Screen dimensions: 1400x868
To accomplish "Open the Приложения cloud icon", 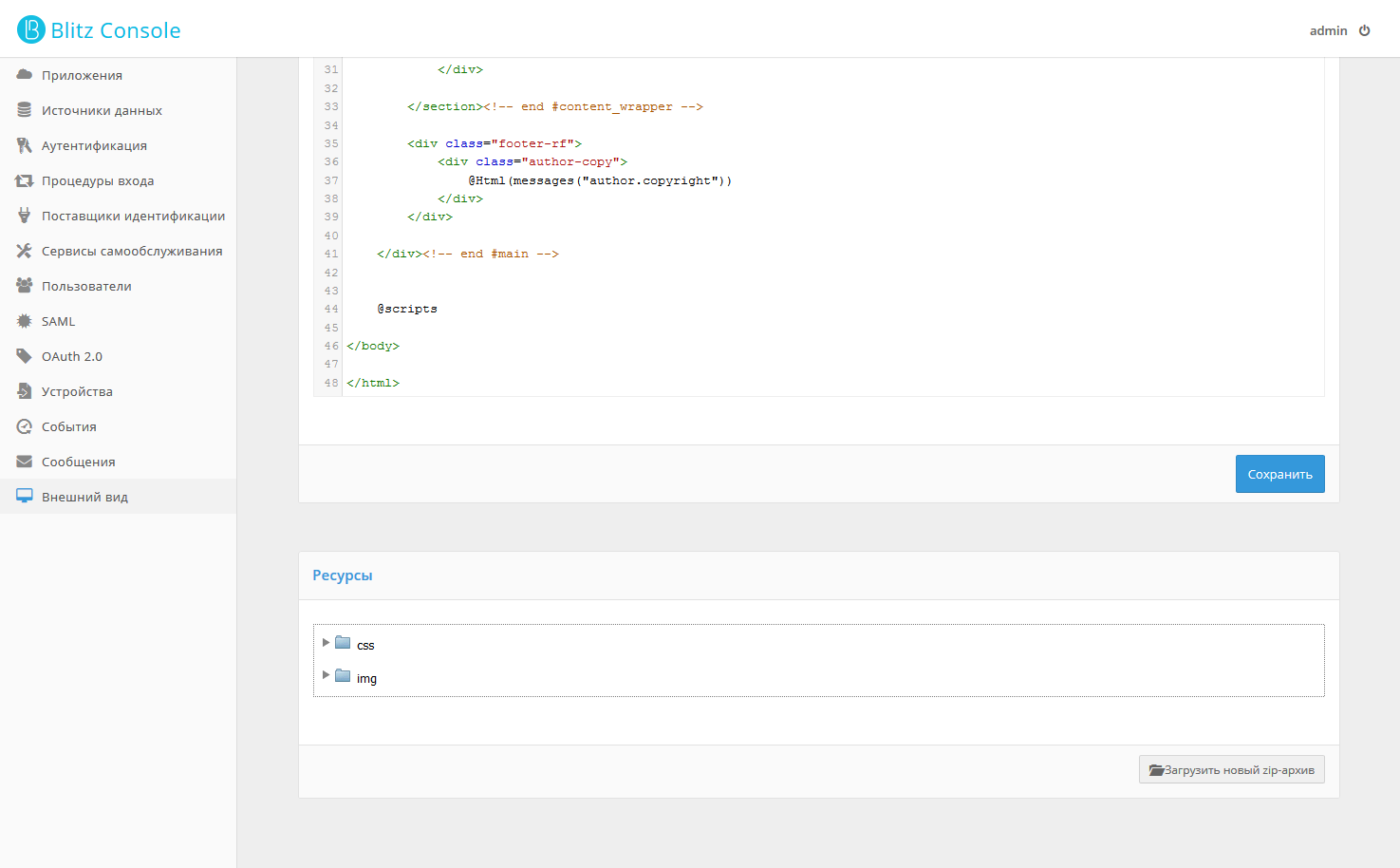I will tap(25, 74).
